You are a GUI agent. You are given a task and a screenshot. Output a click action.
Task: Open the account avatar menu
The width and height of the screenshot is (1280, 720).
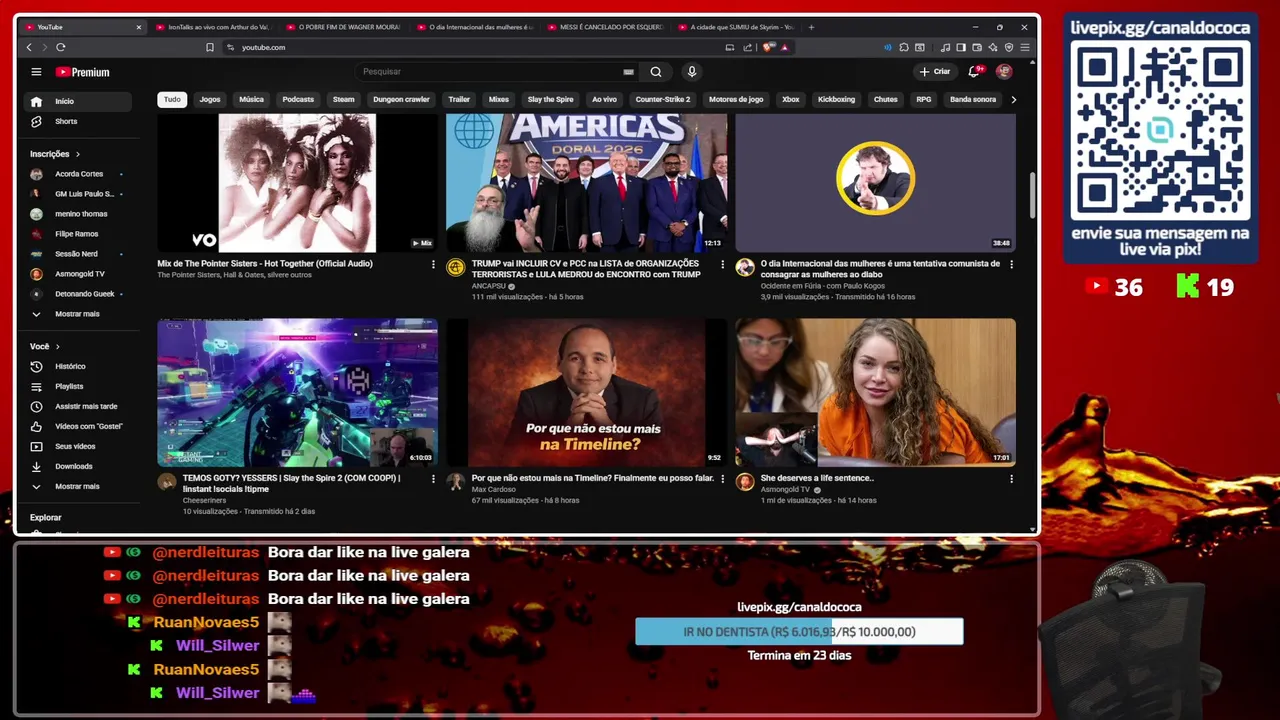coord(1004,72)
